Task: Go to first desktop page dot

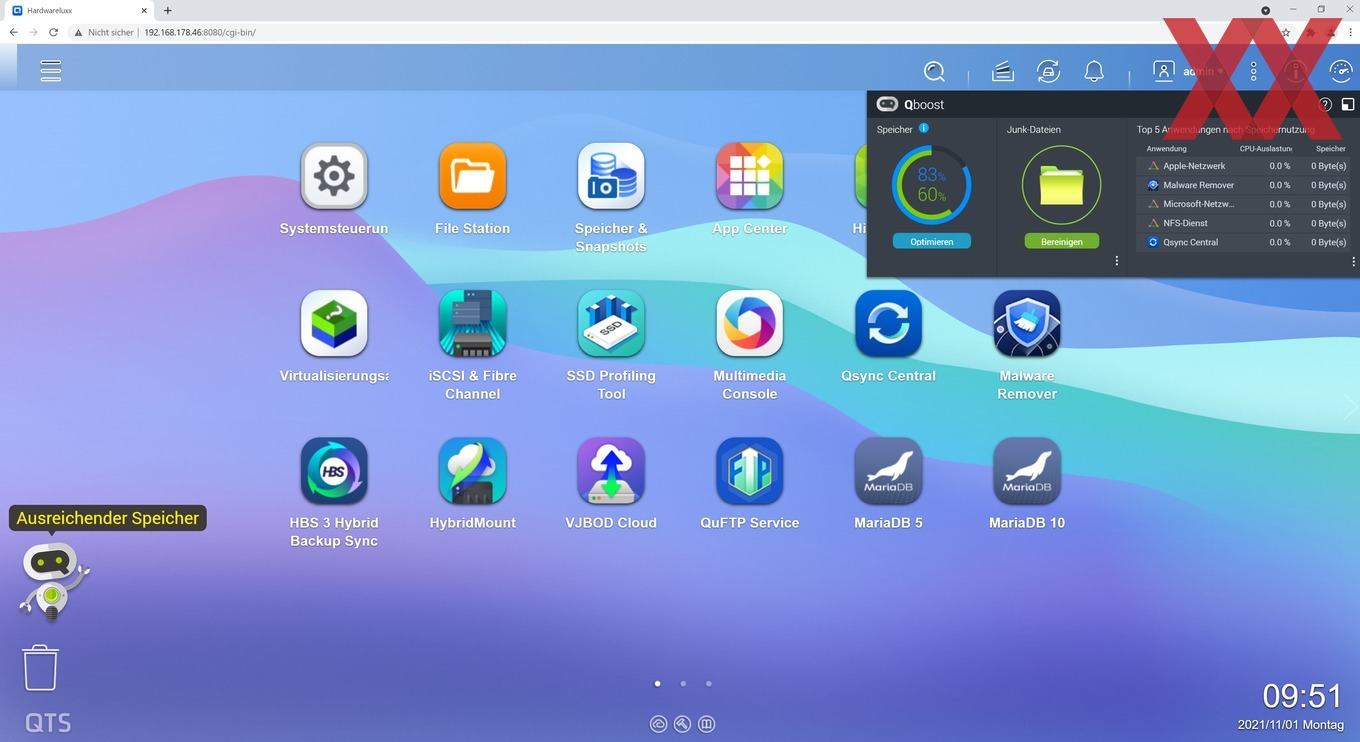Action: 657,684
